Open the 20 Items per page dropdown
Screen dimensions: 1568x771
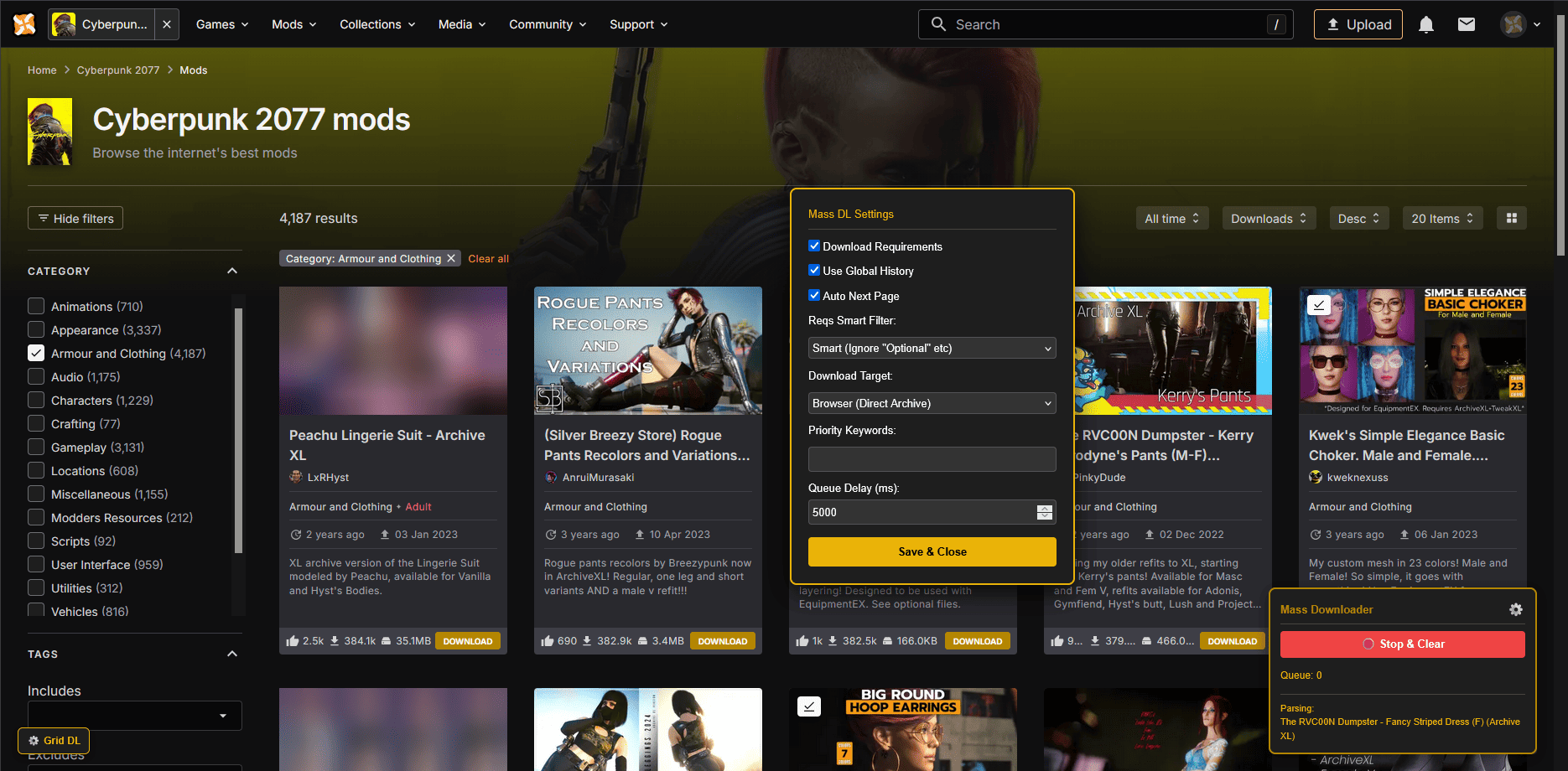pyautogui.click(x=1442, y=218)
